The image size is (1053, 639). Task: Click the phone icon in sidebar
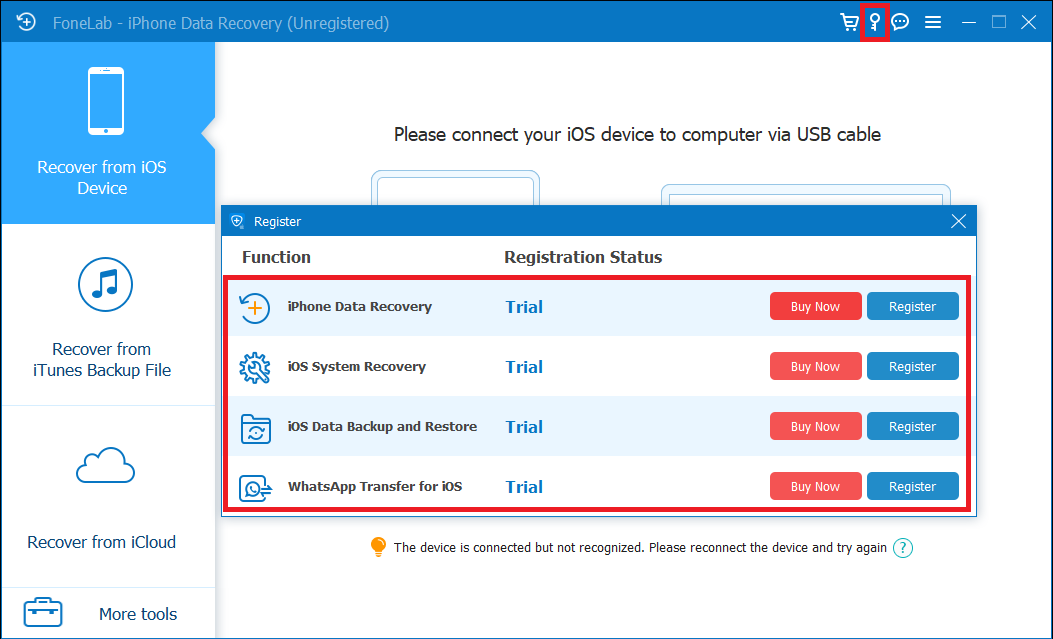[x=105, y=101]
